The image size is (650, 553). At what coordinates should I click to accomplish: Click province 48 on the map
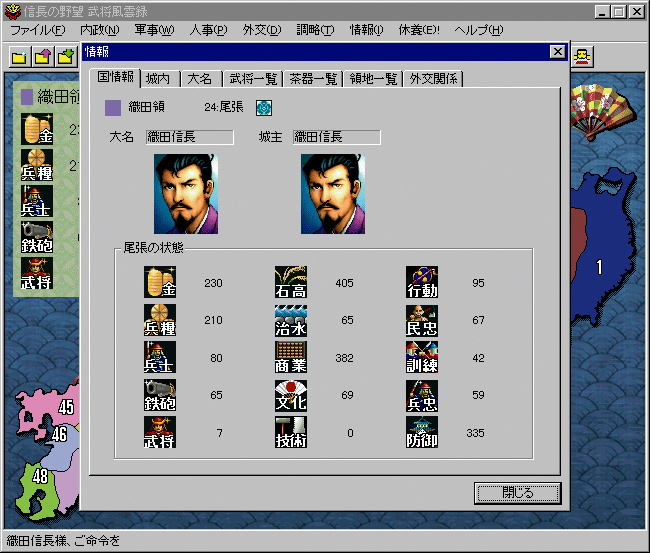pos(40,476)
